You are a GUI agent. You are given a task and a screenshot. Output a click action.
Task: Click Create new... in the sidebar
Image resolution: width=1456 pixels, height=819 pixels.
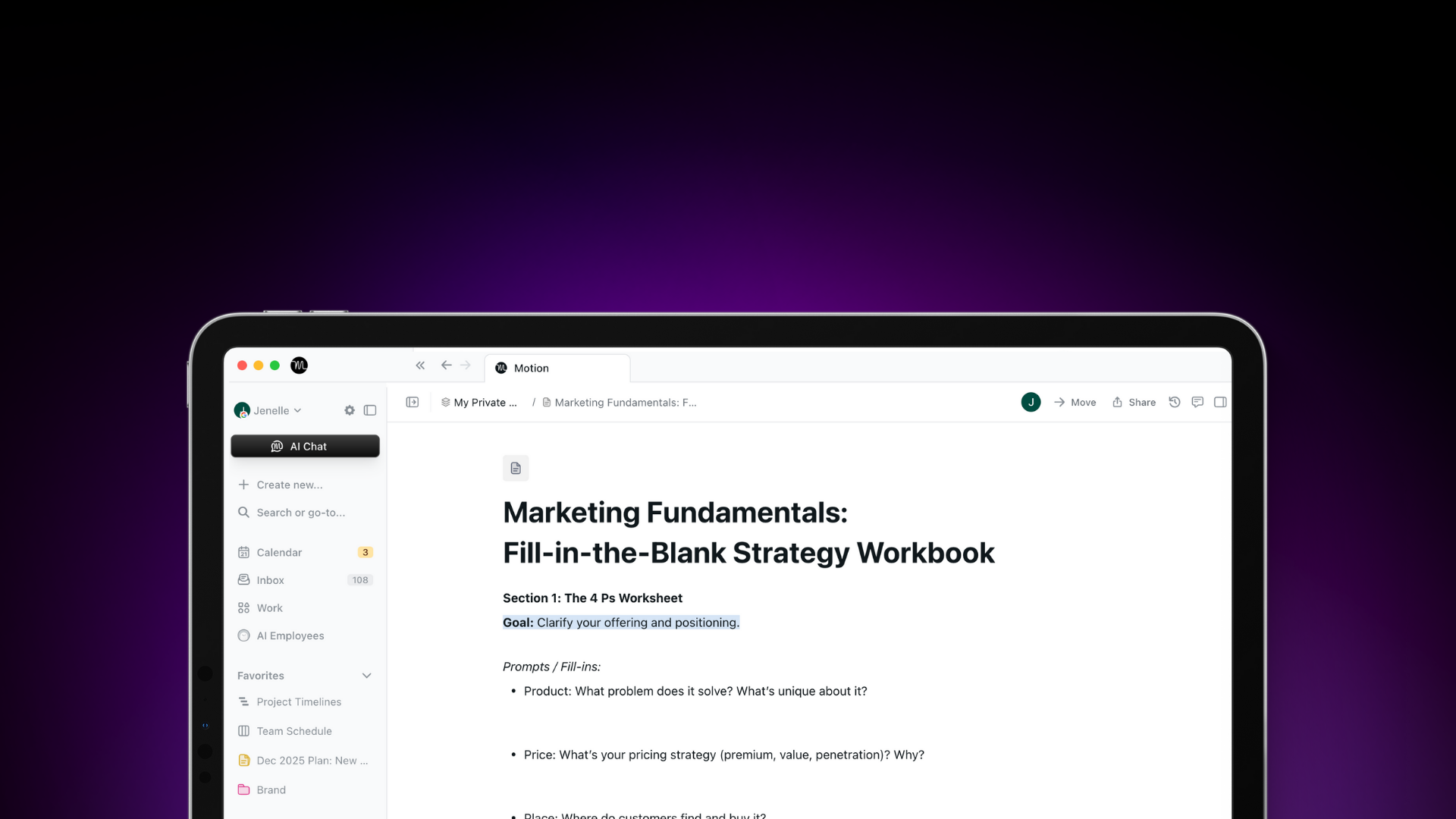tap(288, 485)
